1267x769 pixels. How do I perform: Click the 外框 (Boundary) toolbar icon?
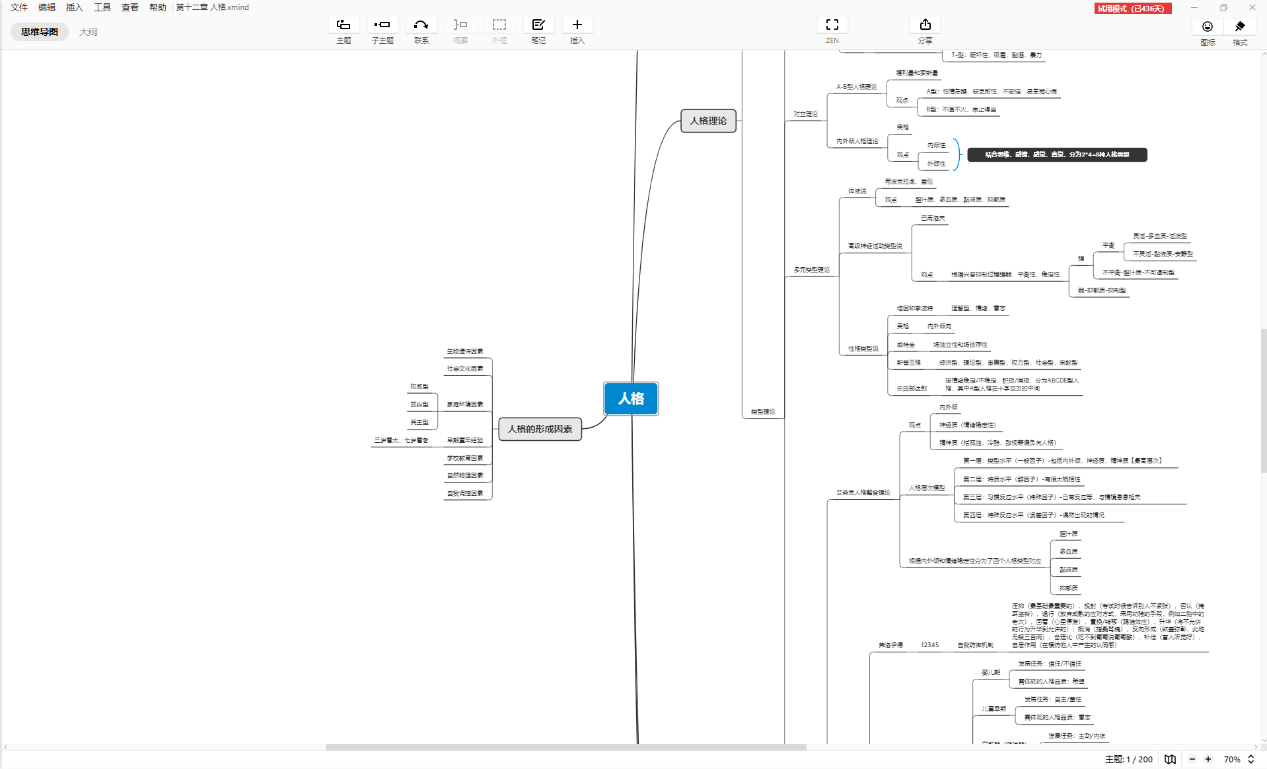point(499,25)
